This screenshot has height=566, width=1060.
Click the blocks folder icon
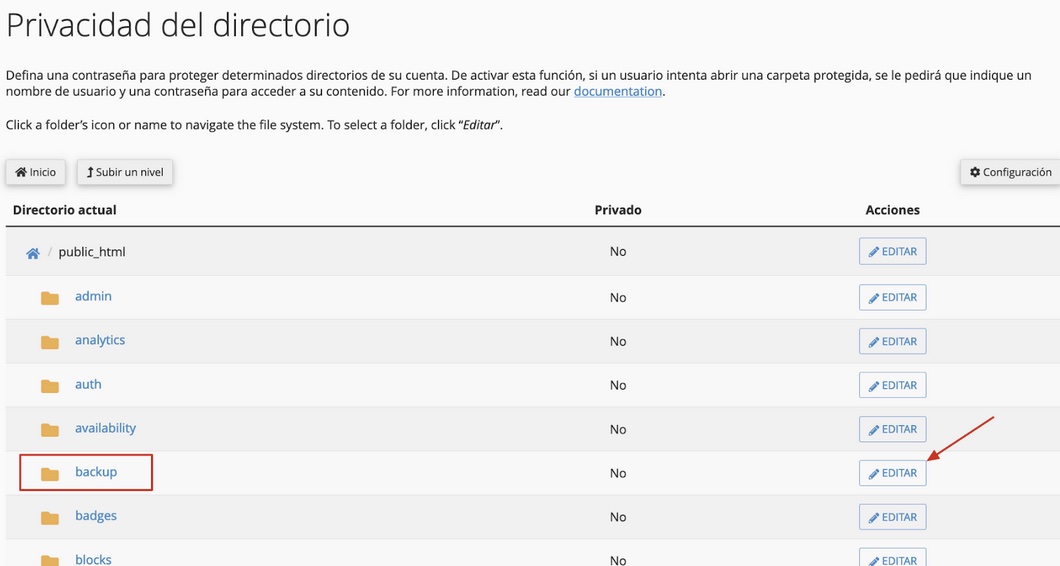click(50, 561)
